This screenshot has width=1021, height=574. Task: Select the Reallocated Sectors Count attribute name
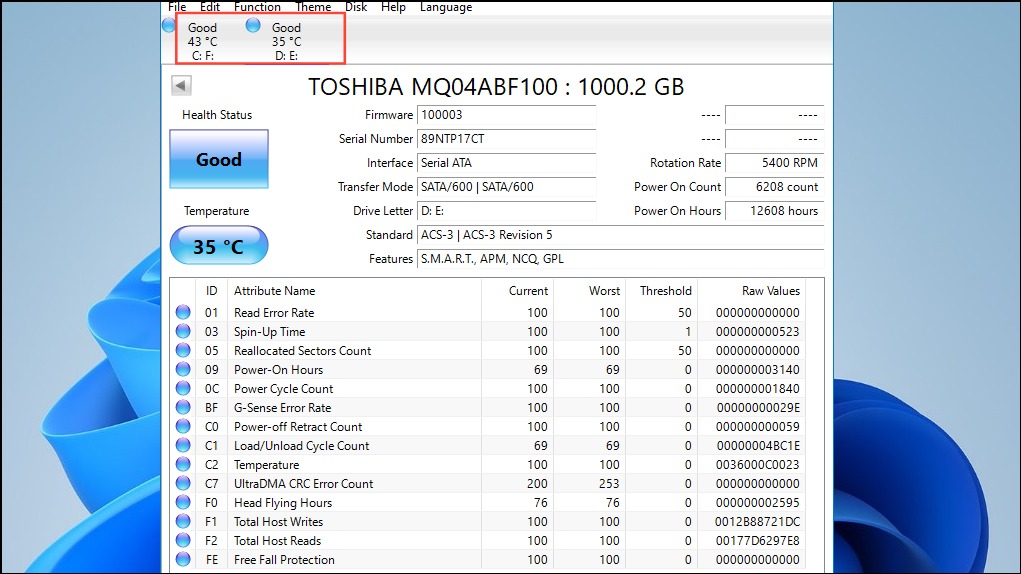coord(303,351)
